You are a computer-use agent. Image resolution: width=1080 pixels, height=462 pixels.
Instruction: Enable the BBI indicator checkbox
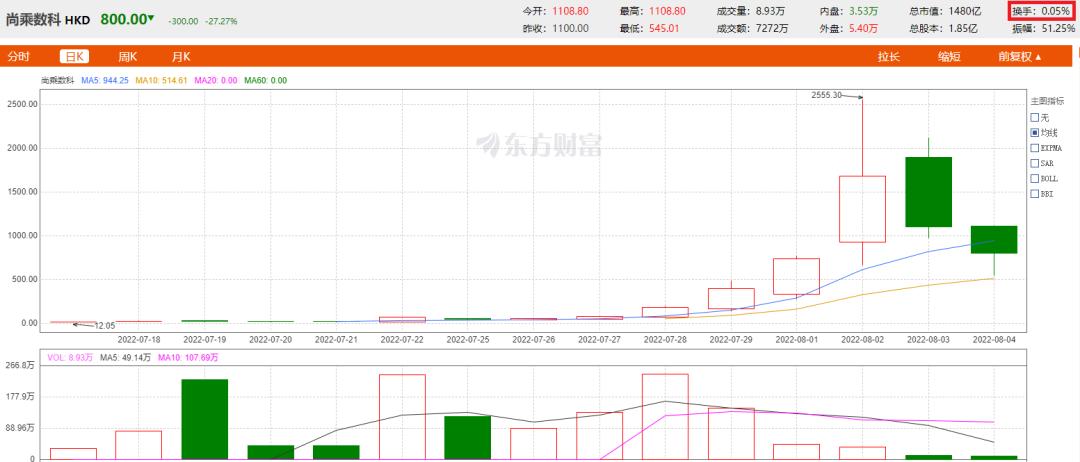1035,193
